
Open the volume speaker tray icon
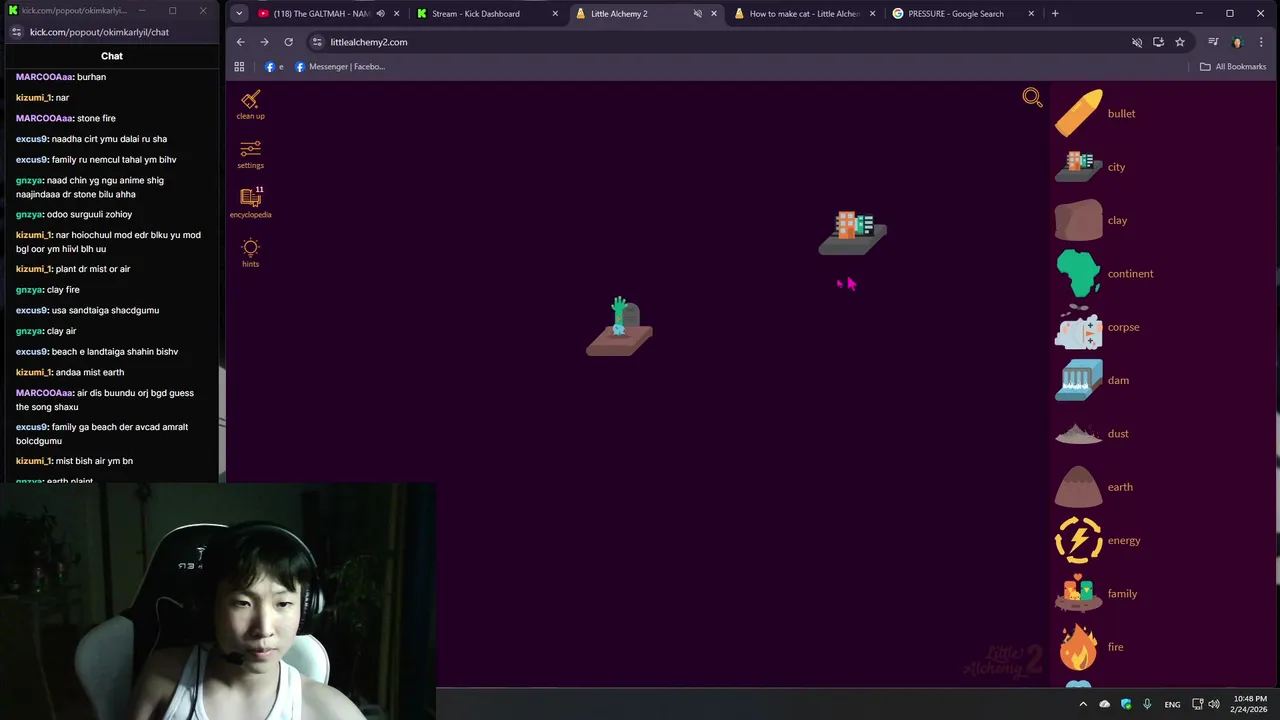1214,704
